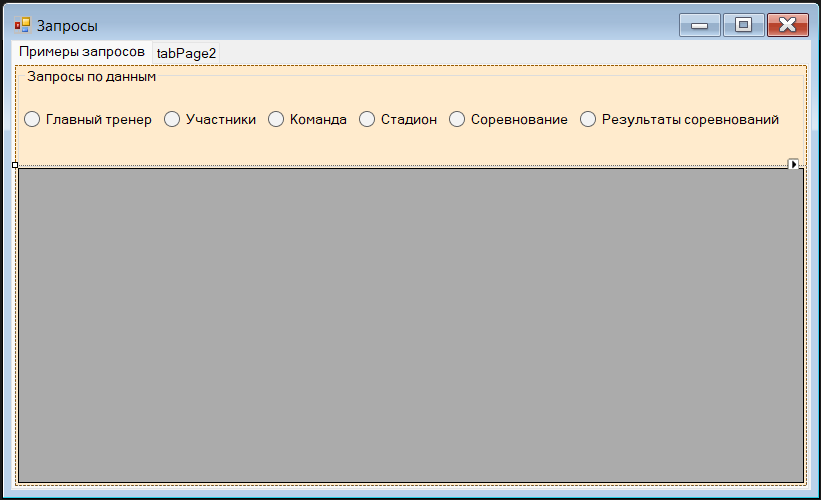Select the Главный тренер radio button
Screen dimensions: 821x500
tap(32, 119)
